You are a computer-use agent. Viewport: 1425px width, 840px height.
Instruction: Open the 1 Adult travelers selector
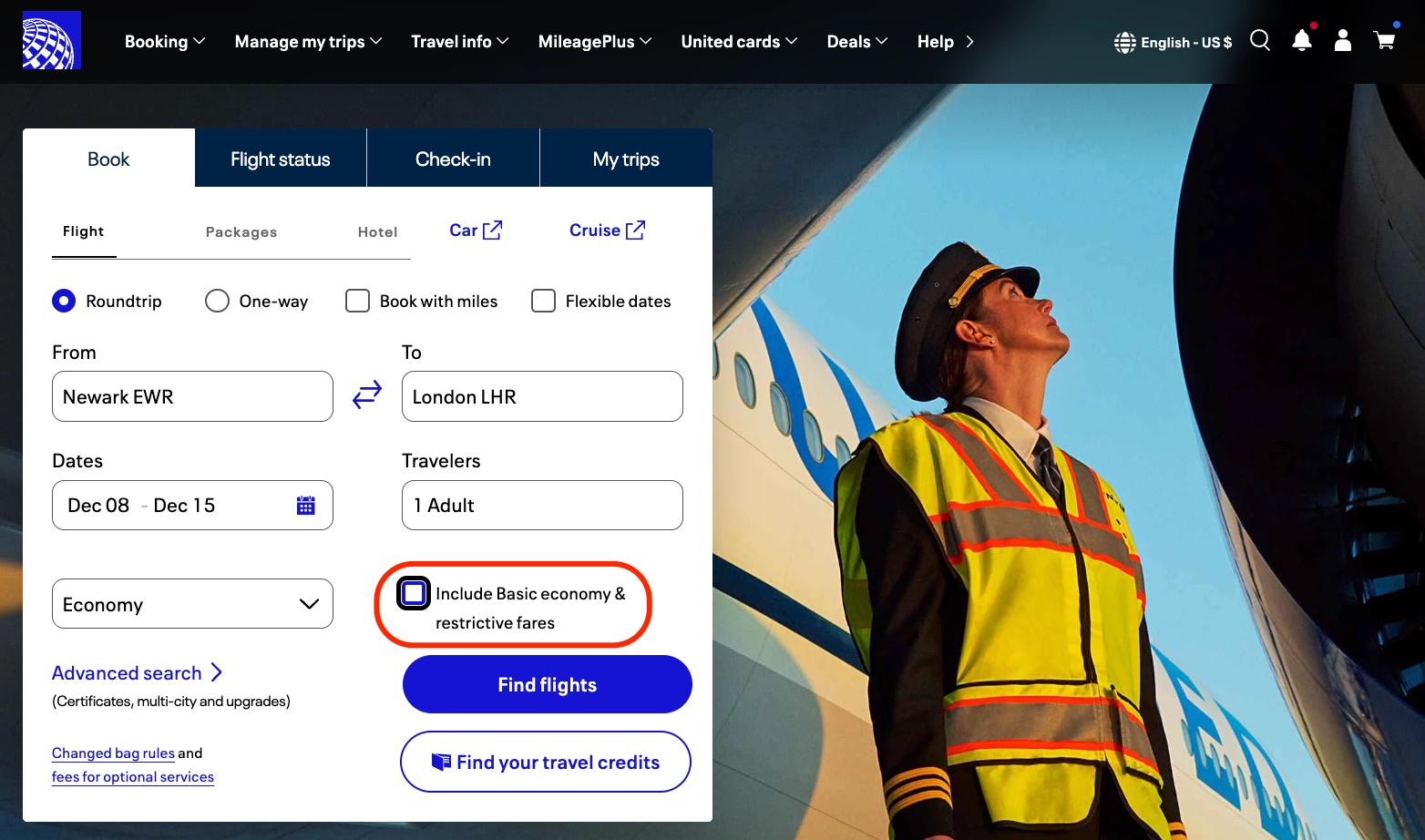pyautogui.click(x=542, y=506)
